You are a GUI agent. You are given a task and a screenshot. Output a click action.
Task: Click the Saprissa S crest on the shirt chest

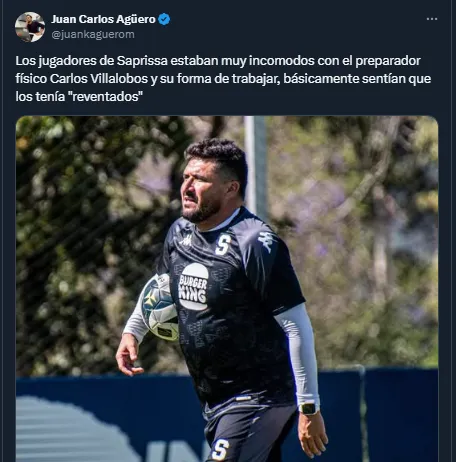[x=223, y=245]
